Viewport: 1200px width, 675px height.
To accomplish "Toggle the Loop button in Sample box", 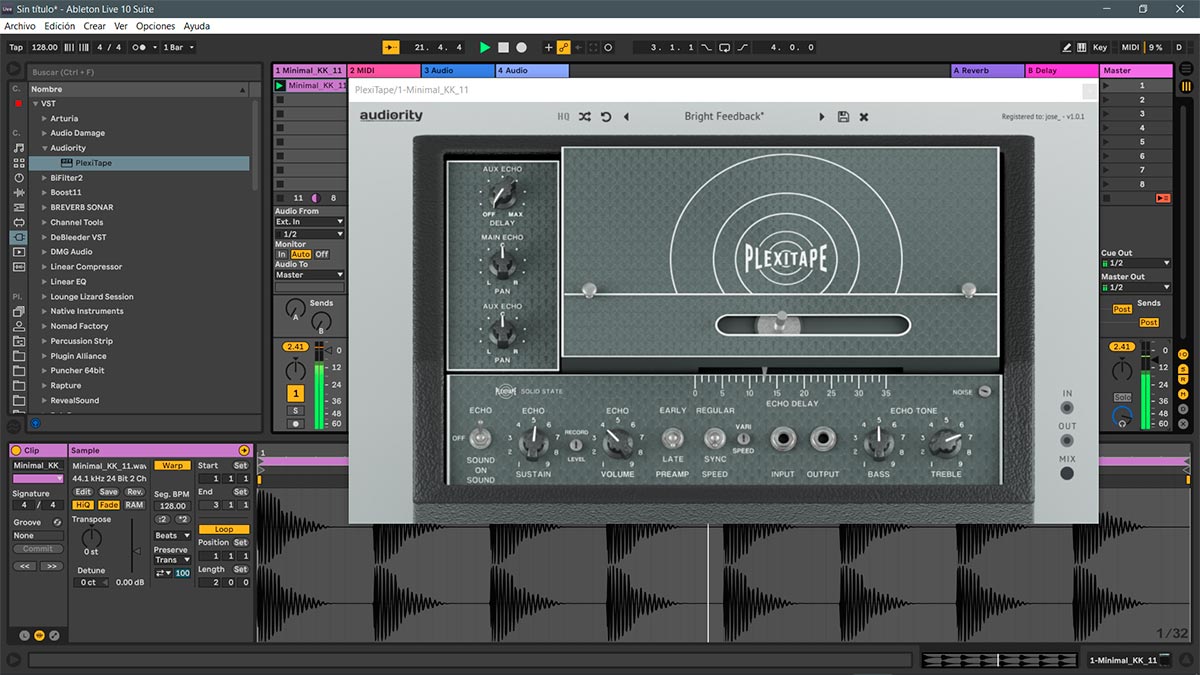I will point(224,529).
